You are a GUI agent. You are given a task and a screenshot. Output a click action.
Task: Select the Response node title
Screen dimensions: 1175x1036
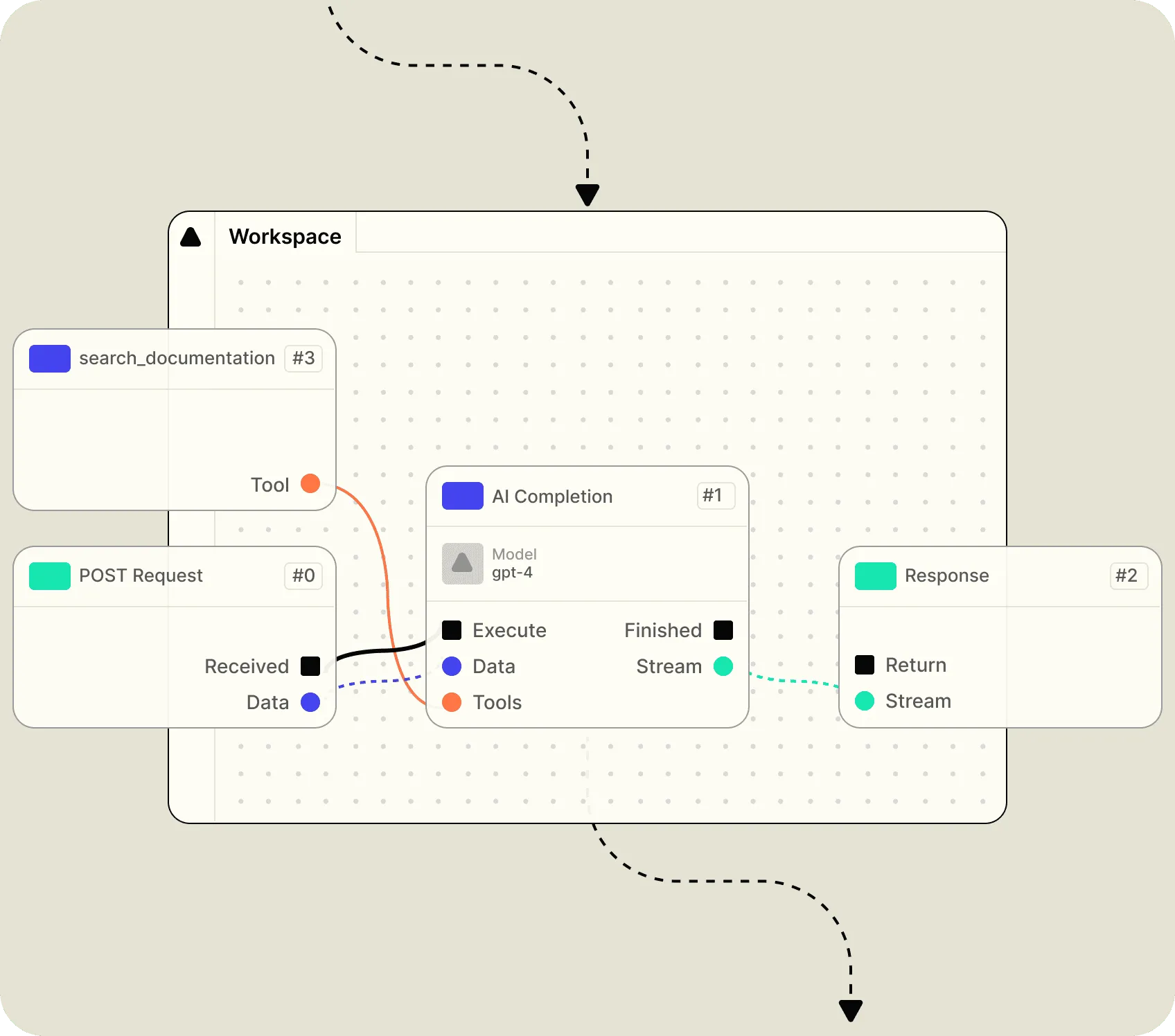pos(946,575)
